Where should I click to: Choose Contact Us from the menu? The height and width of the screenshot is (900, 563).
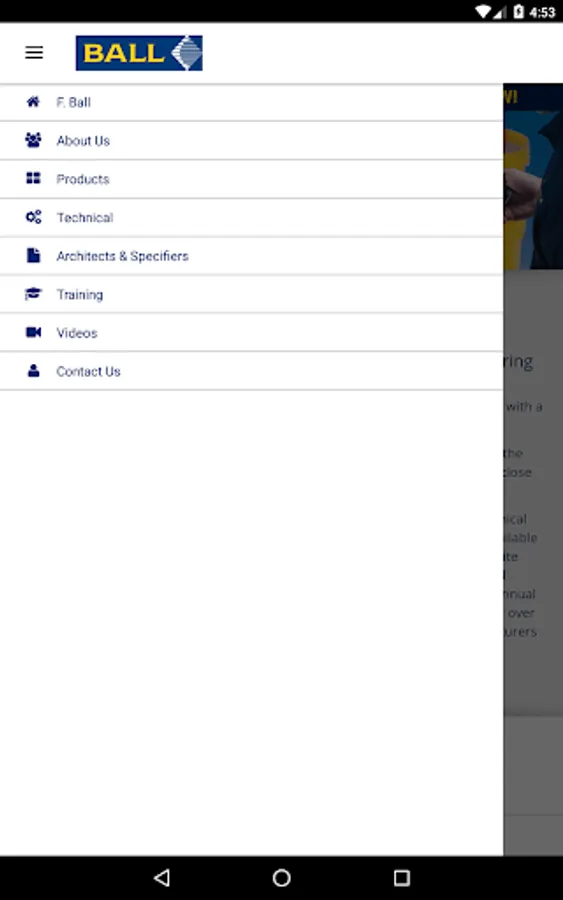coord(251,372)
